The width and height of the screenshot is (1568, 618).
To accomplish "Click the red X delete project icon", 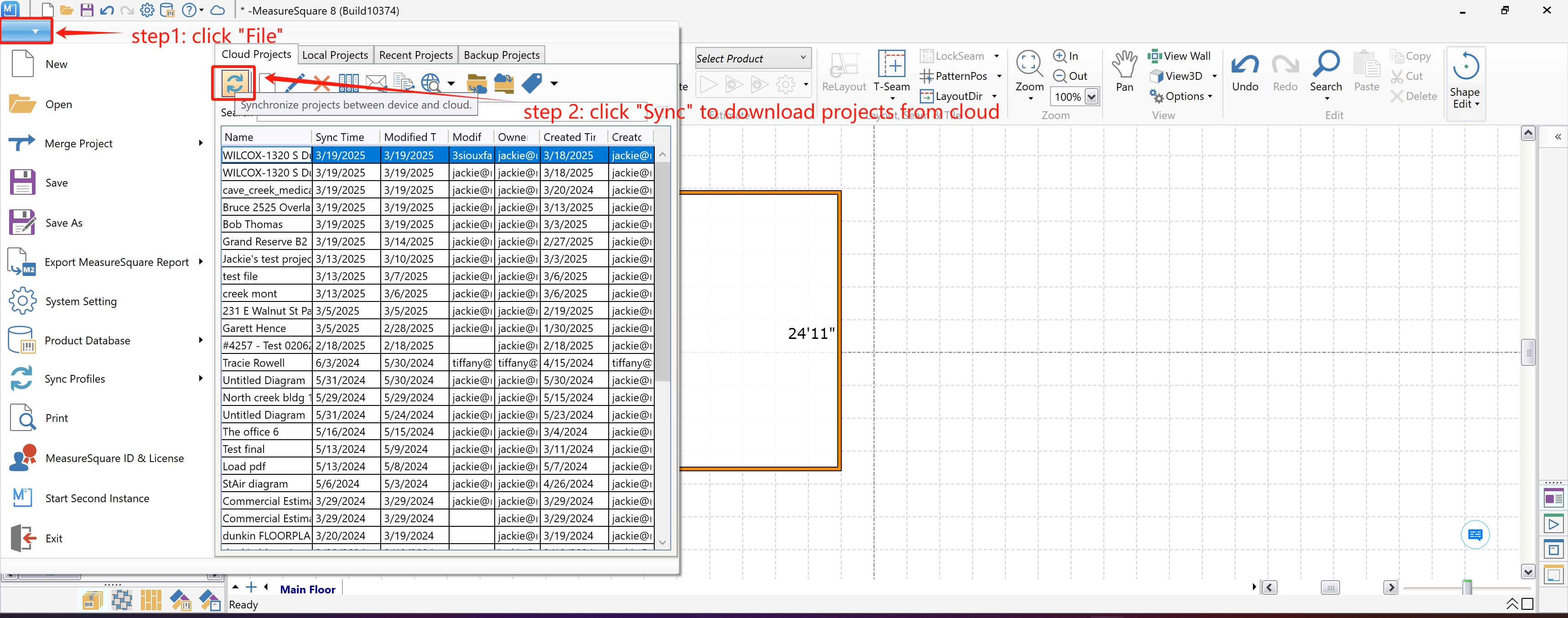I will point(321,83).
